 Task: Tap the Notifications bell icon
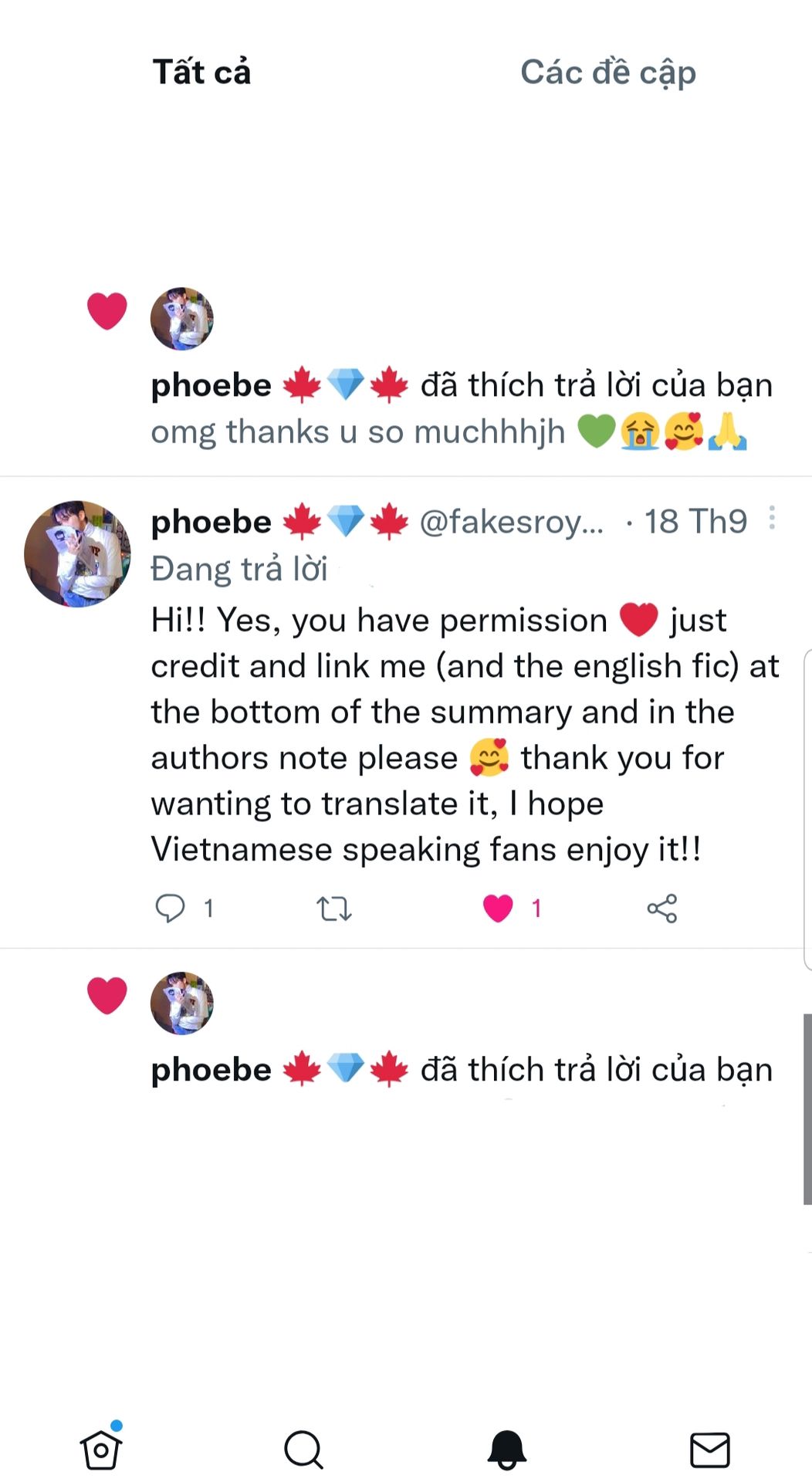click(506, 1449)
